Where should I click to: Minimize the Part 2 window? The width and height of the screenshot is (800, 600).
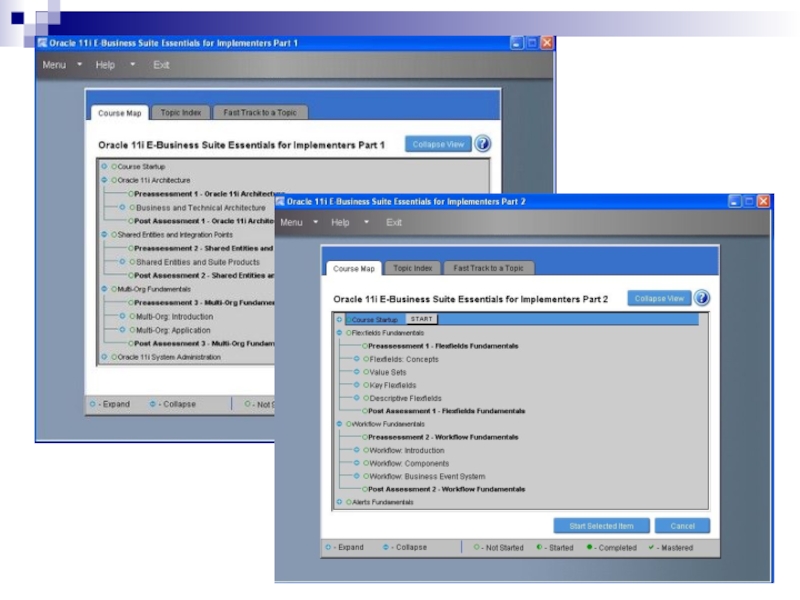pos(734,202)
